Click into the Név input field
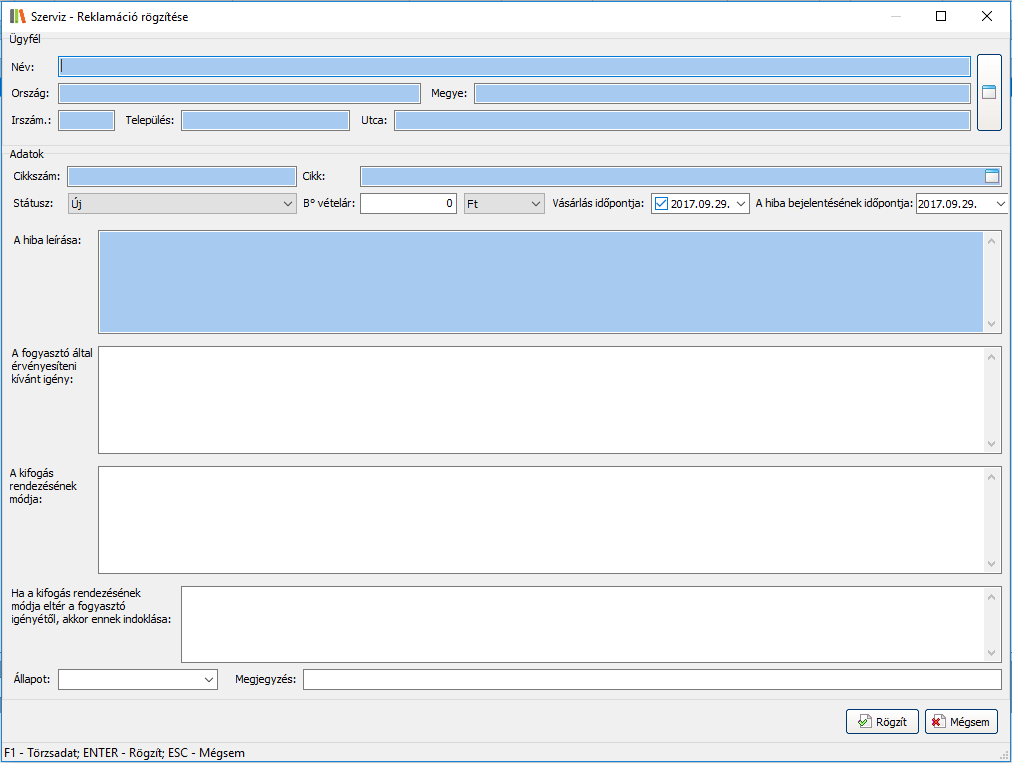This screenshot has width=1012, height=763. point(514,67)
